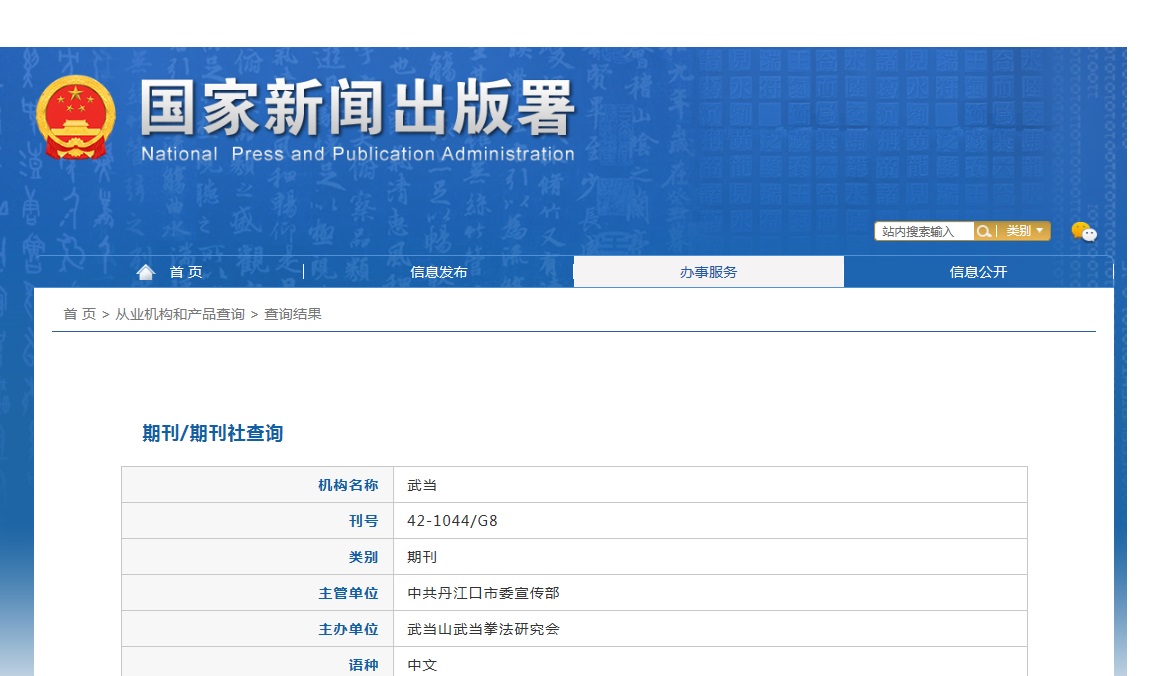Expand the dropdown arrow next to 类别
1151x676 pixels.
(1040, 231)
